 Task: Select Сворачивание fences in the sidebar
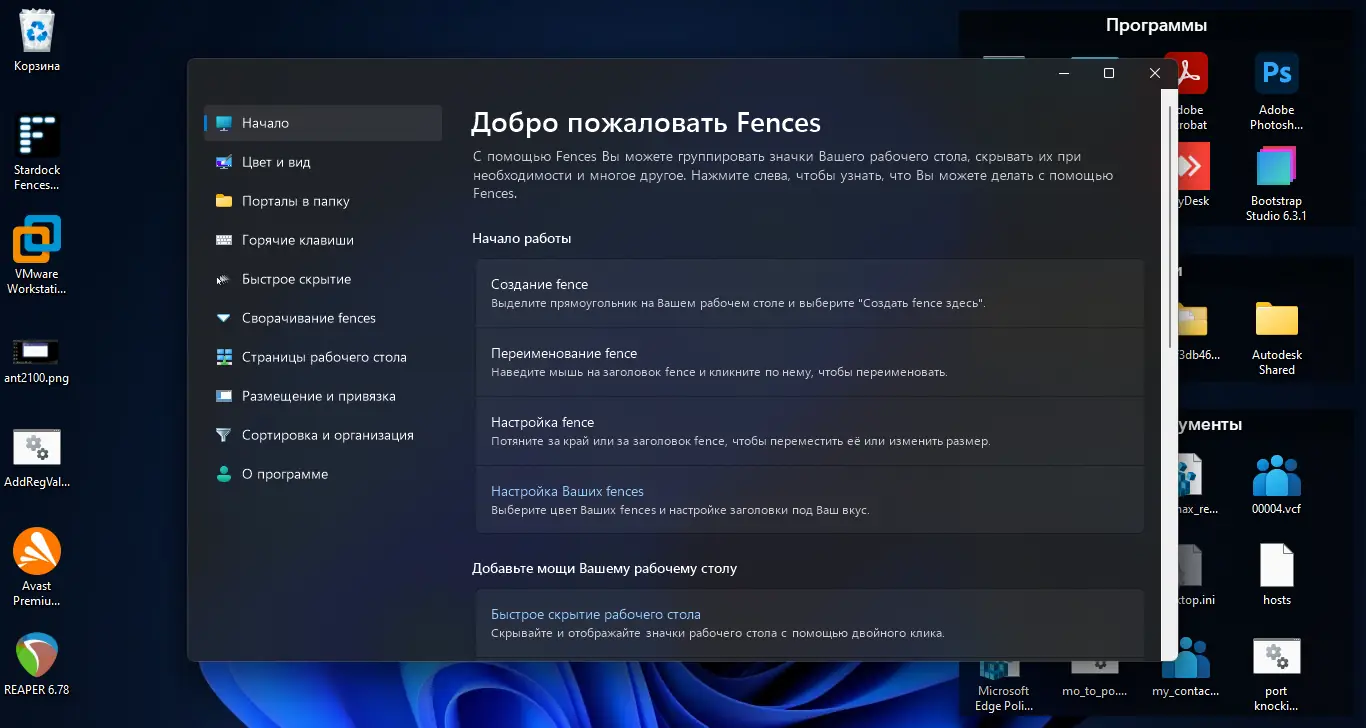323,318
